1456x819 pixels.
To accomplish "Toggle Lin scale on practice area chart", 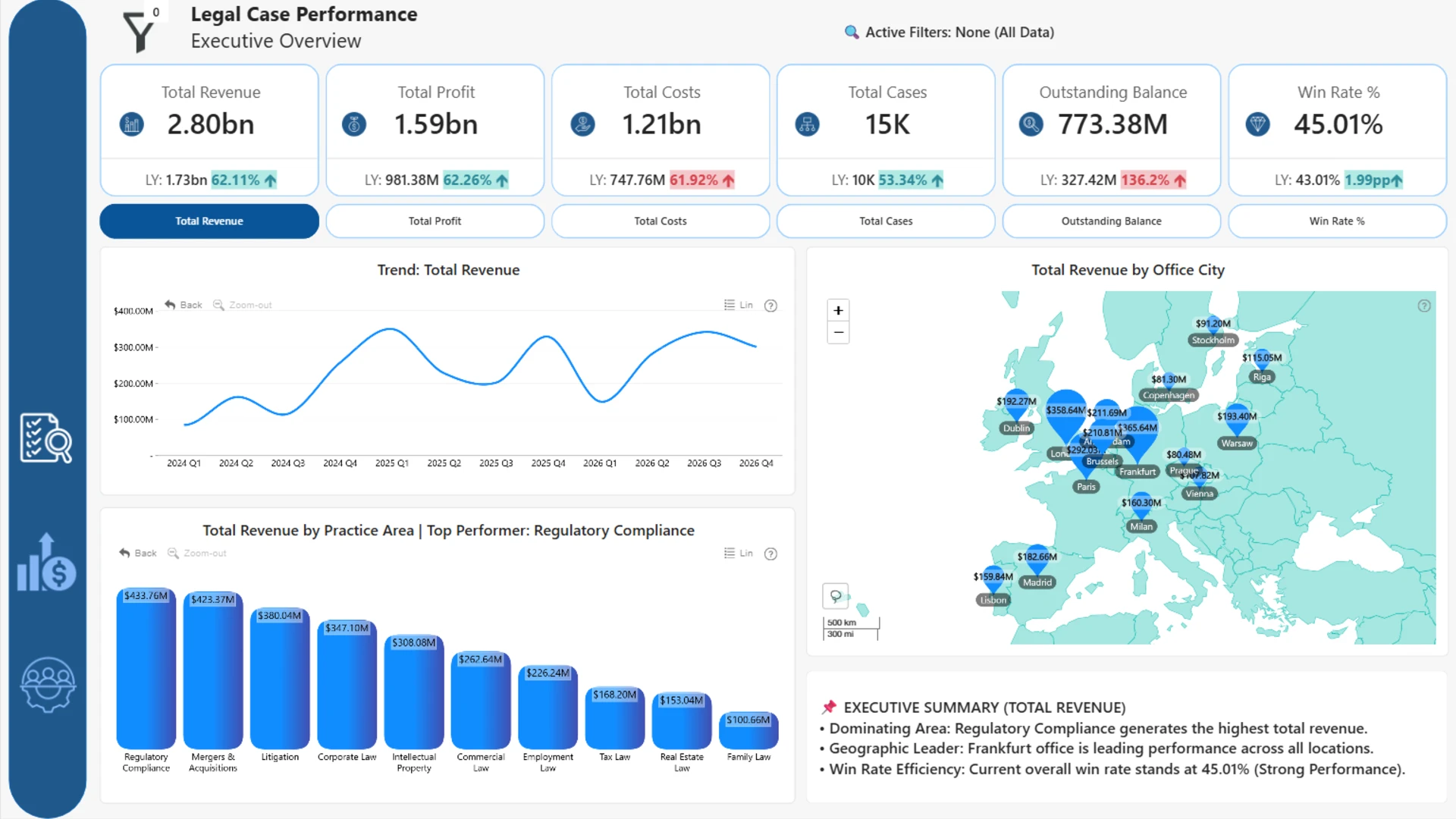I will coord(739,553).
